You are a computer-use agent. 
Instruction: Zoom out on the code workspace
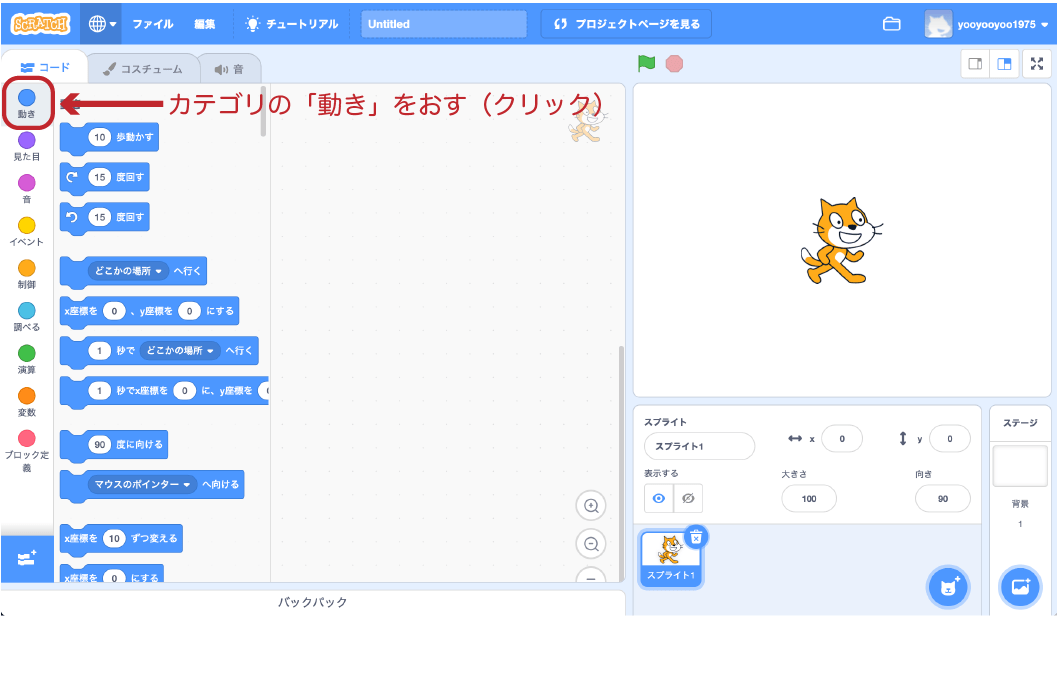pos(591,543)
